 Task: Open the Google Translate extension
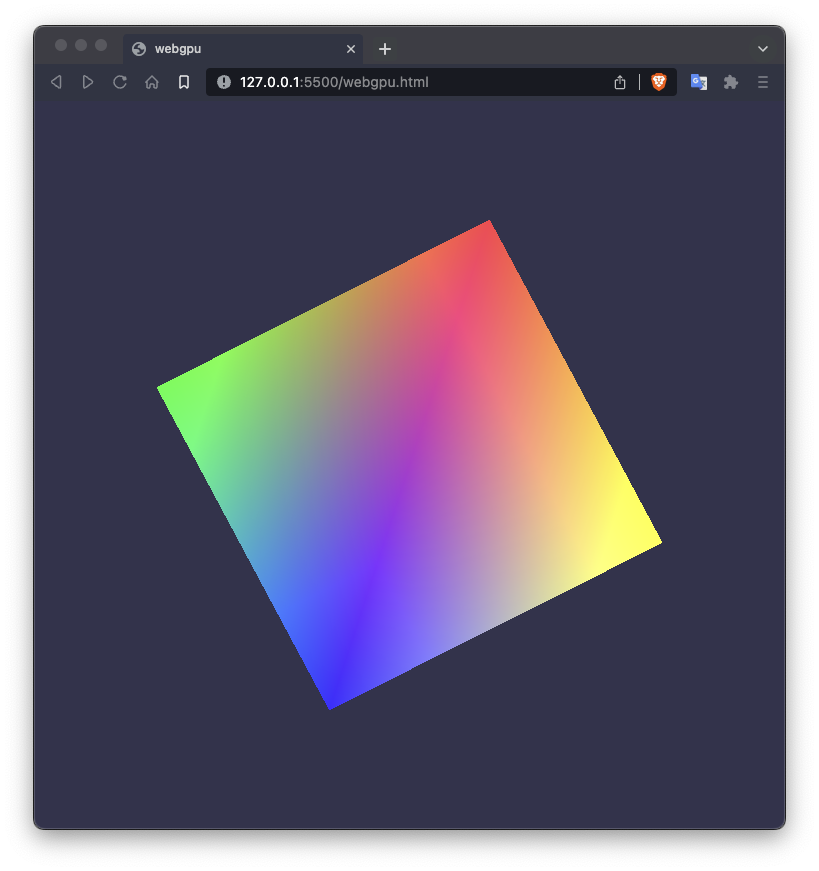pos(698,82)
